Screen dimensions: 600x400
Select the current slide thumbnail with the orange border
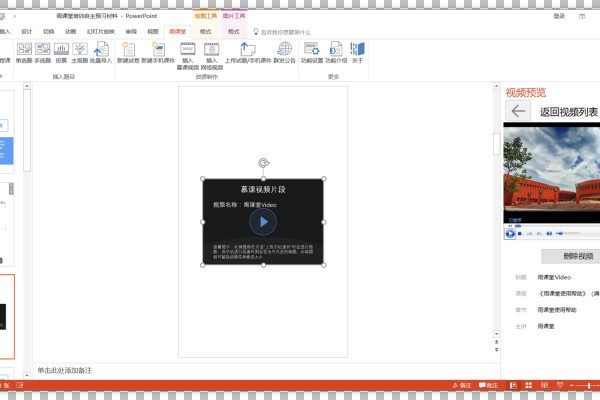pos(7,317)
